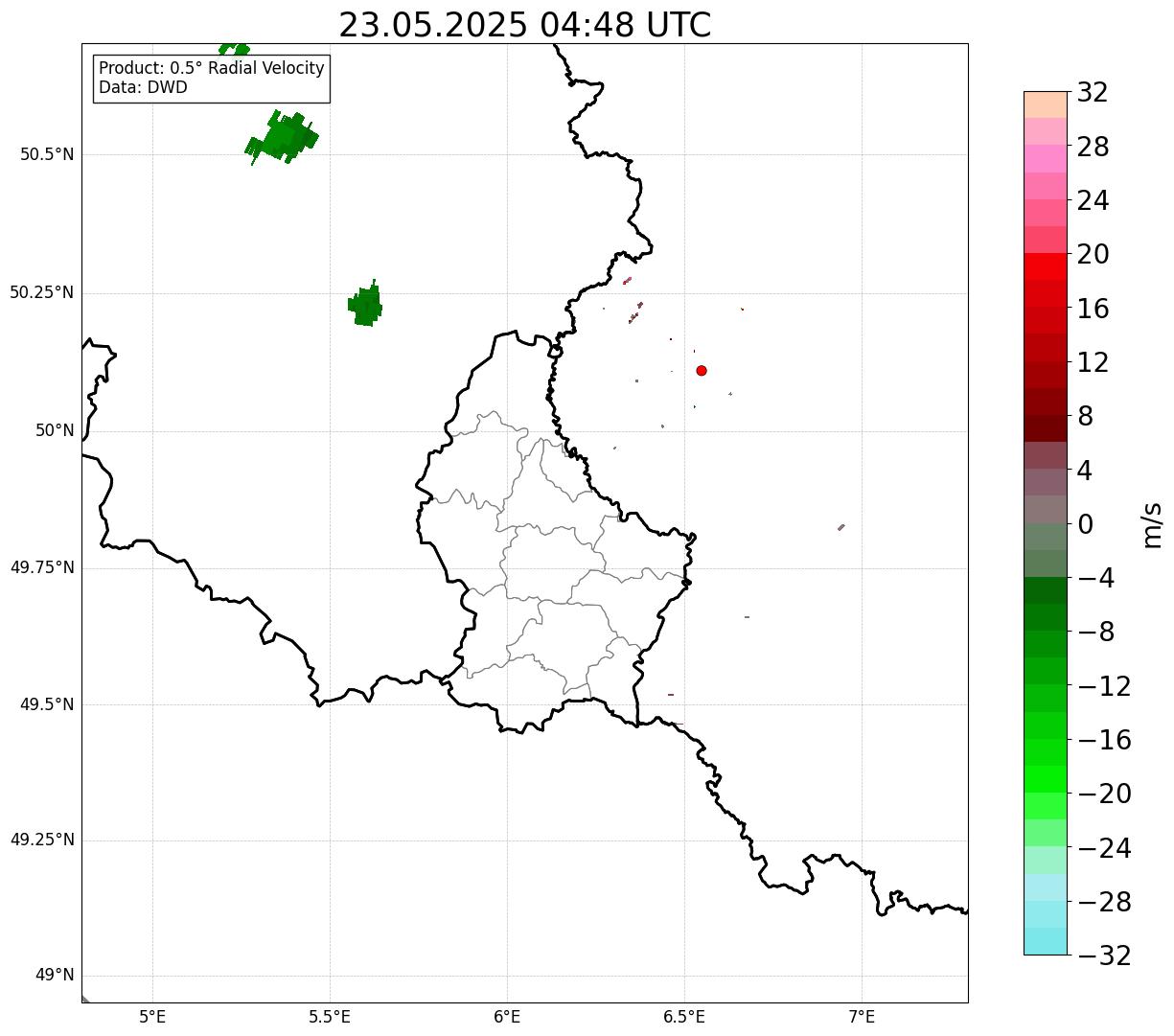The width and height of the screenshot is (1174, 1036).
Task: Click colorbar tick label 24
Action: [x=1093, y=200]
